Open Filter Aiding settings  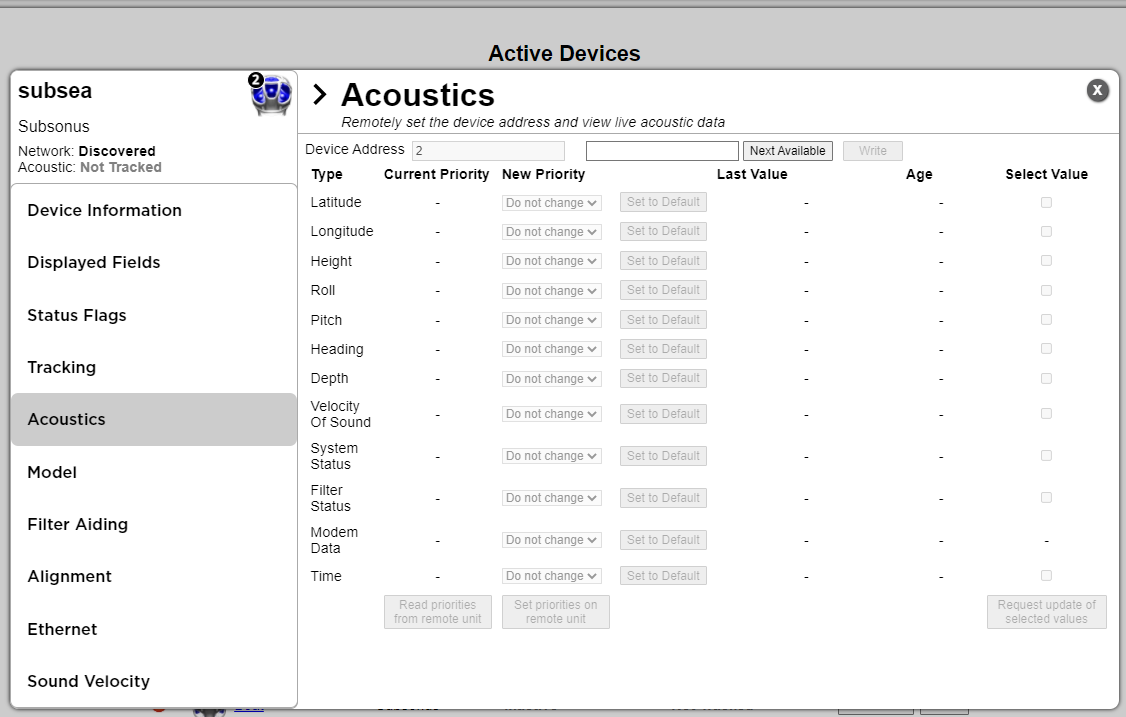154,524
